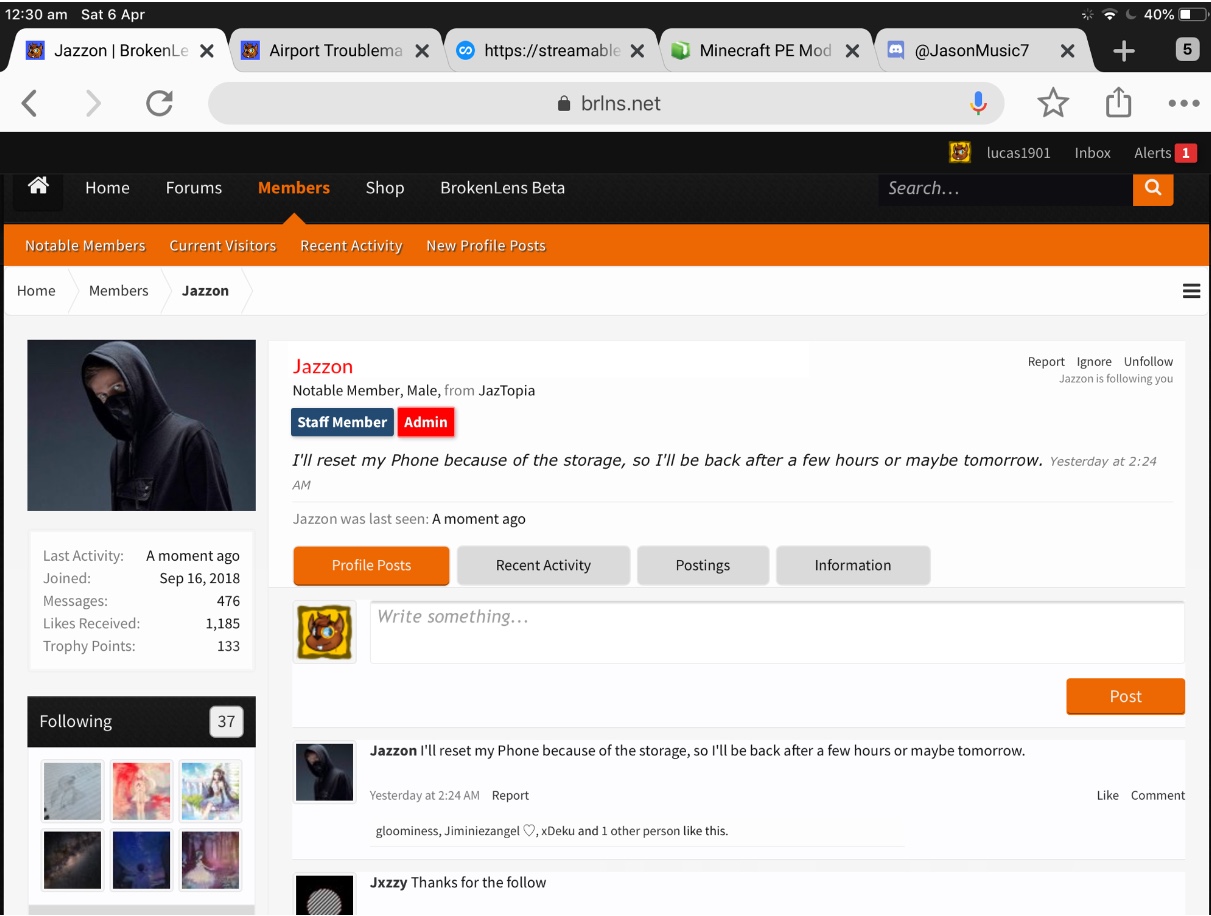Show the open tabs counter
Screen dimensions: 1211x916
1186,49
